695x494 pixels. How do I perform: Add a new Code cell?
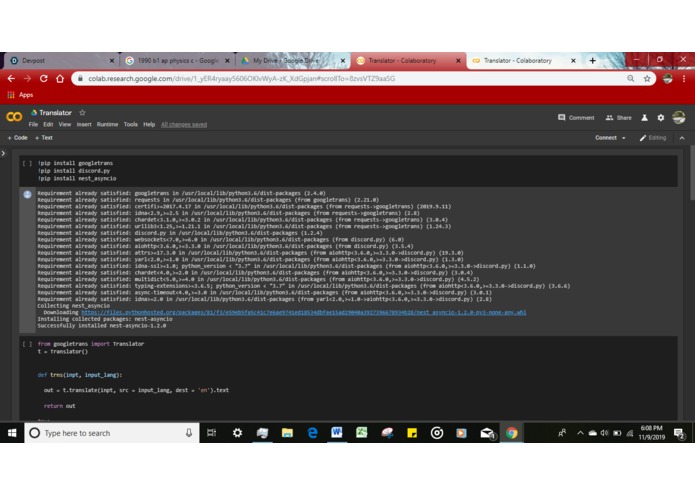tap(17, 138)
